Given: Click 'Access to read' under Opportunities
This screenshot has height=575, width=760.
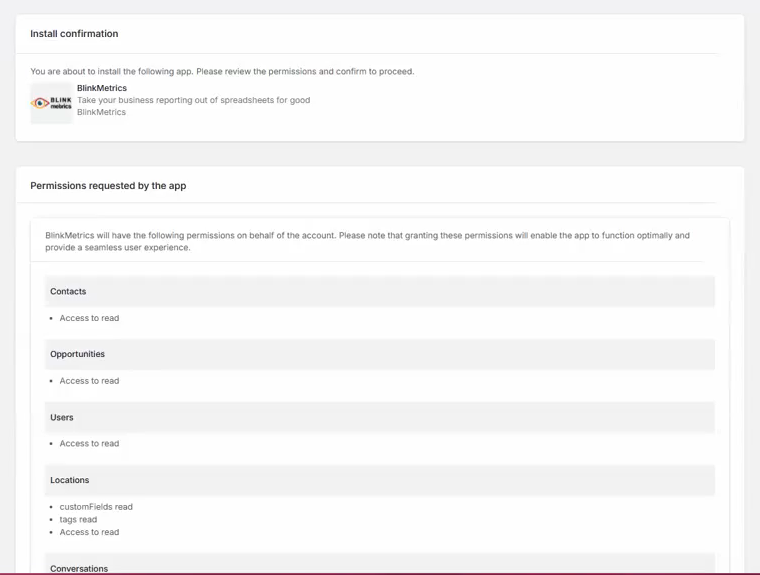Looking at the screenshot, I should click(89, 381).
